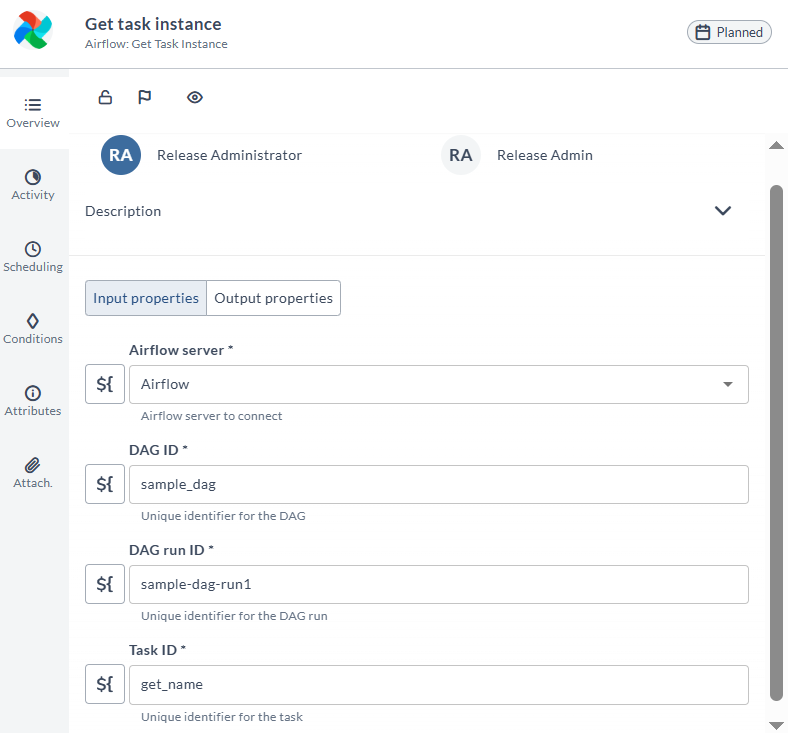Toggle the eye watcher icon
The image size is (788, 733).
click(x=195, y=97)
